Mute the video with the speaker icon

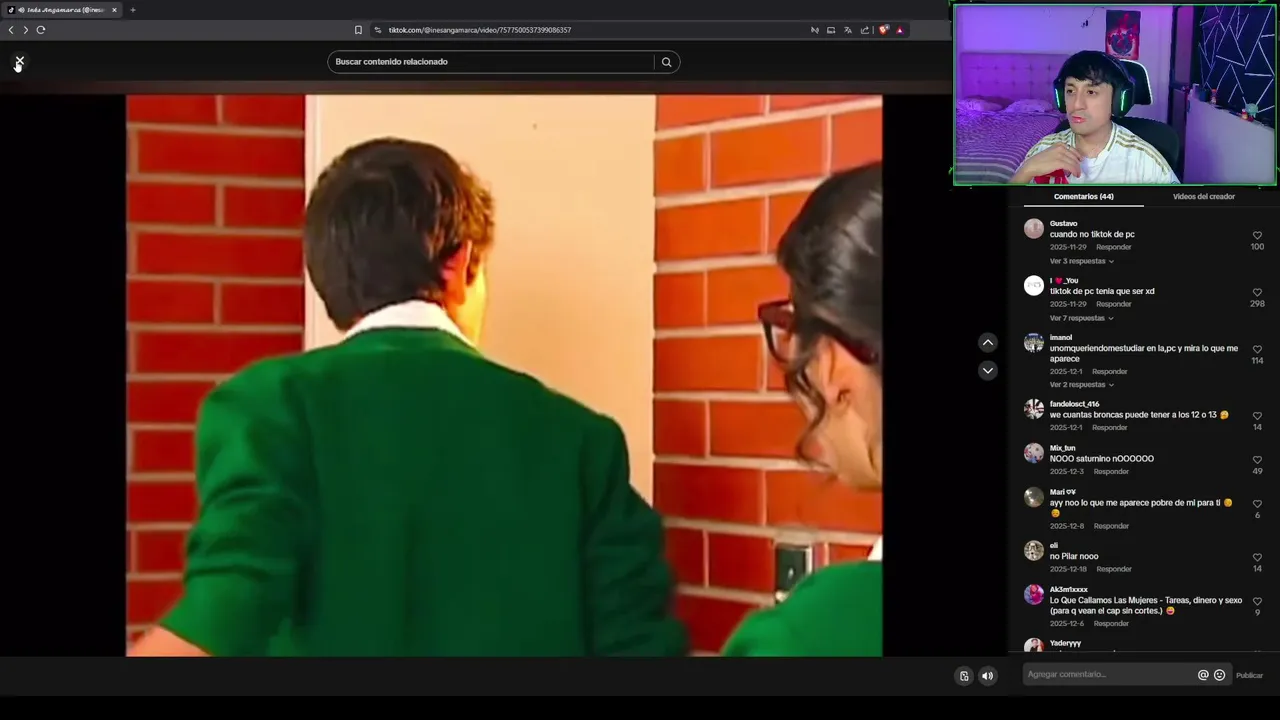[x=988, y=676]
